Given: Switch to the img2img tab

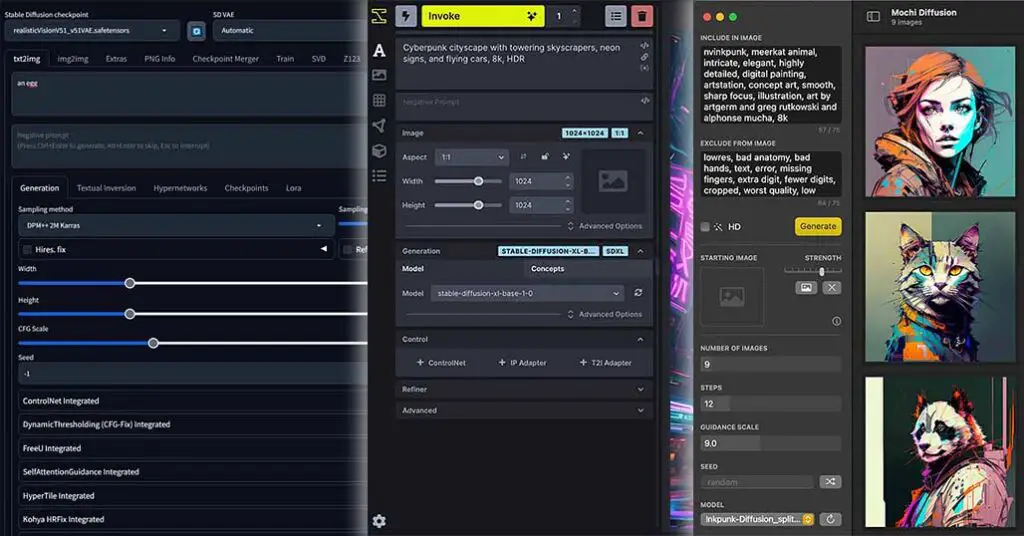Looking at the screenshot, I should point(72,59).
